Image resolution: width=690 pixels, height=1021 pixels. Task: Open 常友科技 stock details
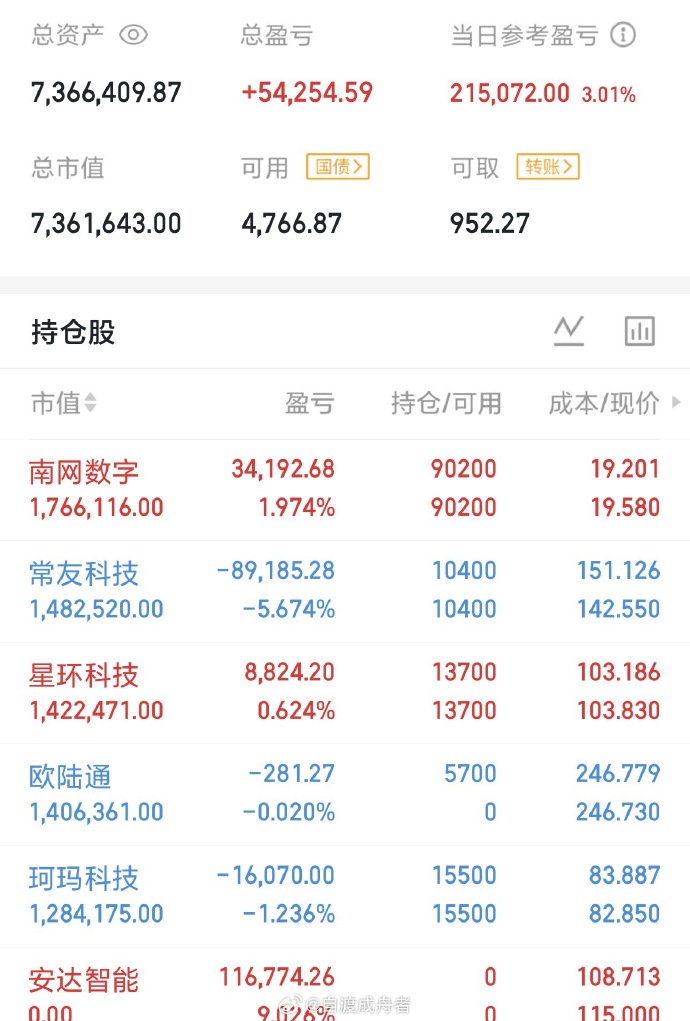83,572
